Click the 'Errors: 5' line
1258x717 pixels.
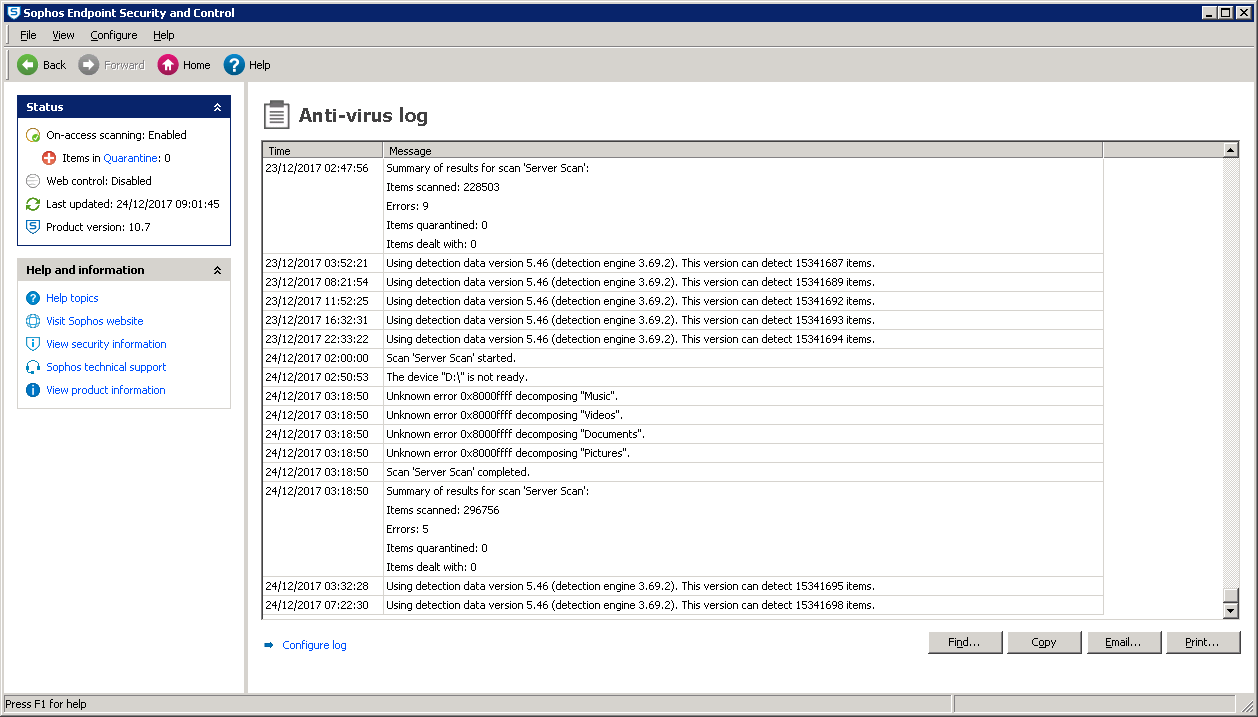407,529
